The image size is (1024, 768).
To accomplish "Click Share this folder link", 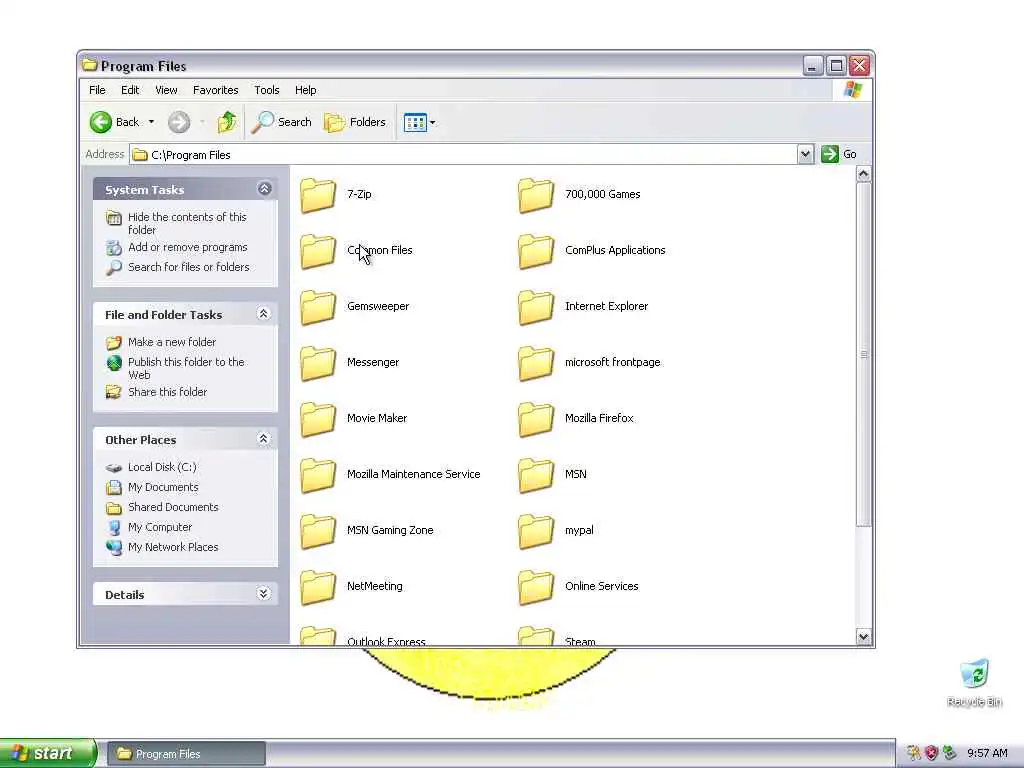I will [x=167, y=392].
